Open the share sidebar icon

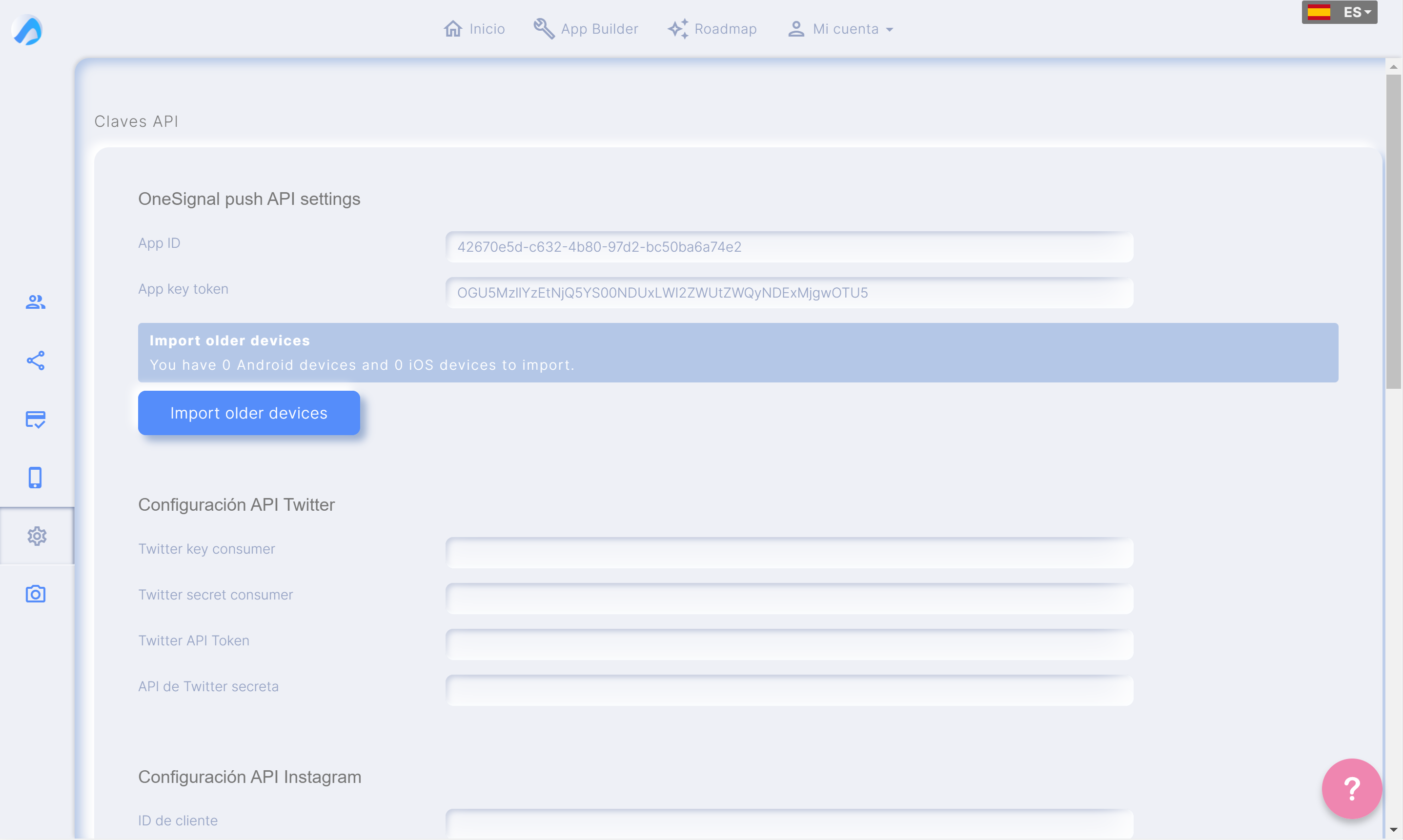36,360
